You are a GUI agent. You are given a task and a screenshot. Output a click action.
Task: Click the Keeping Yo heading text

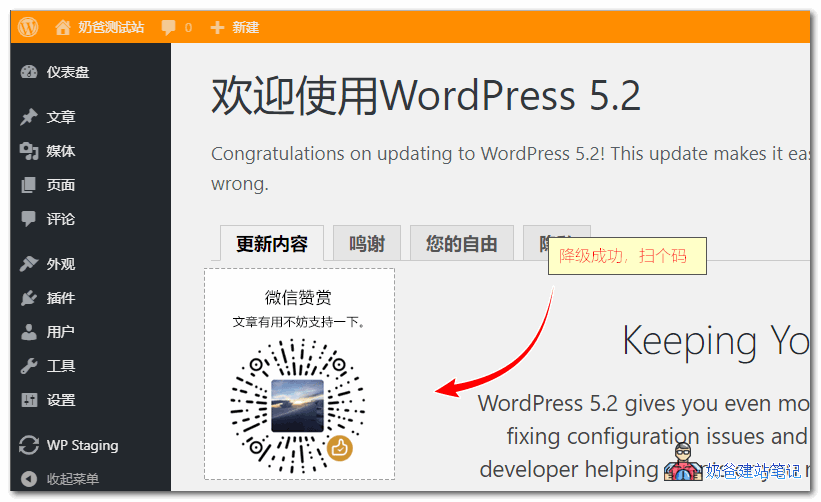pos(716,341)
